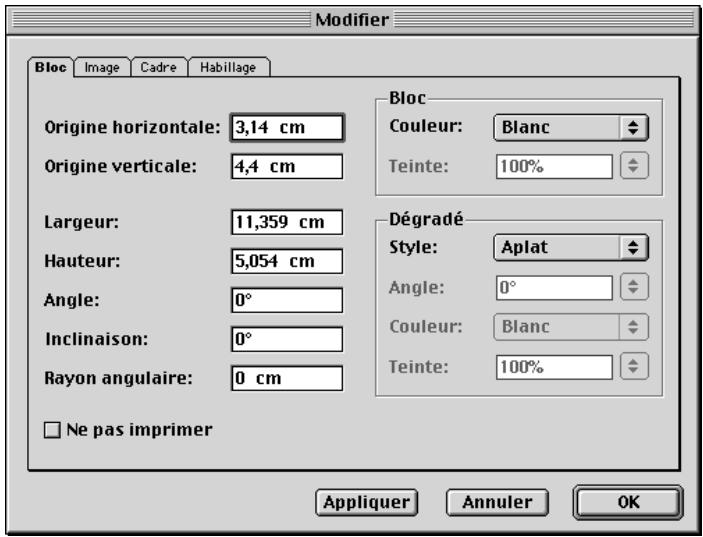Click the Dégradé Angle field
Image resolution: width=703 pixels, height=537 pixels.
pyautogui.click(x=554, y=287)
